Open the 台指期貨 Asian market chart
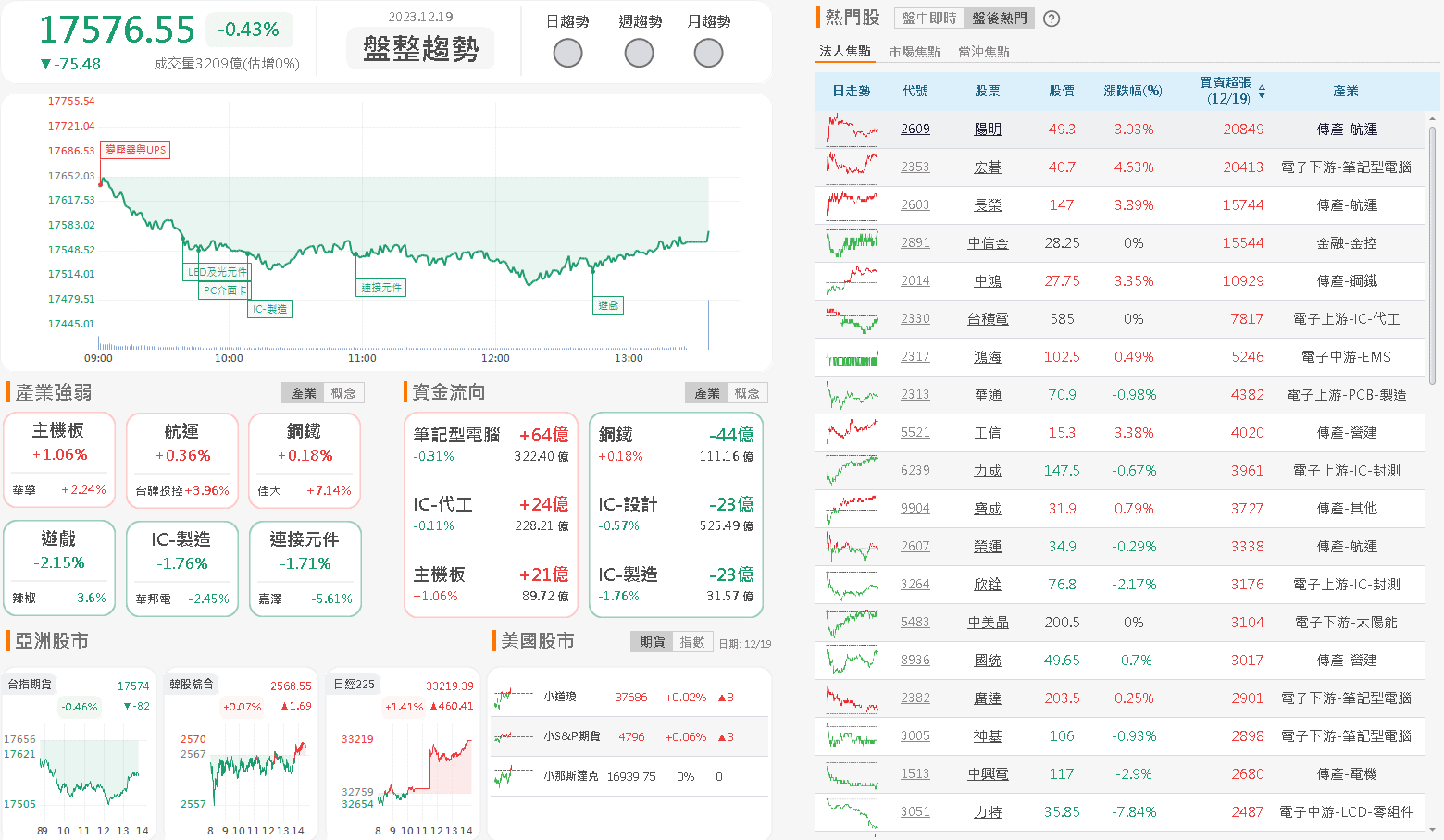 point(80,754)
